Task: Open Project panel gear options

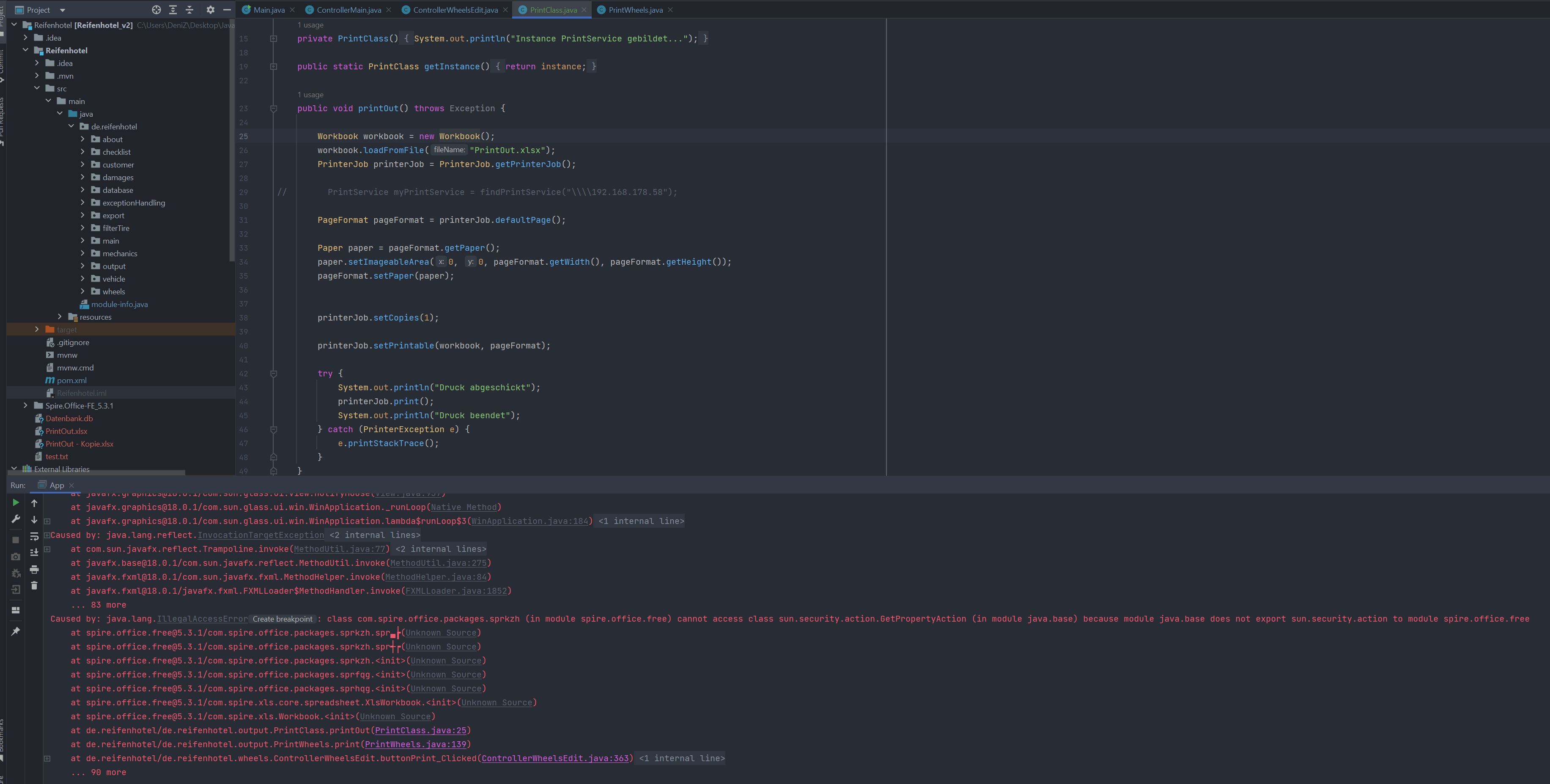Action: [210, 10]
